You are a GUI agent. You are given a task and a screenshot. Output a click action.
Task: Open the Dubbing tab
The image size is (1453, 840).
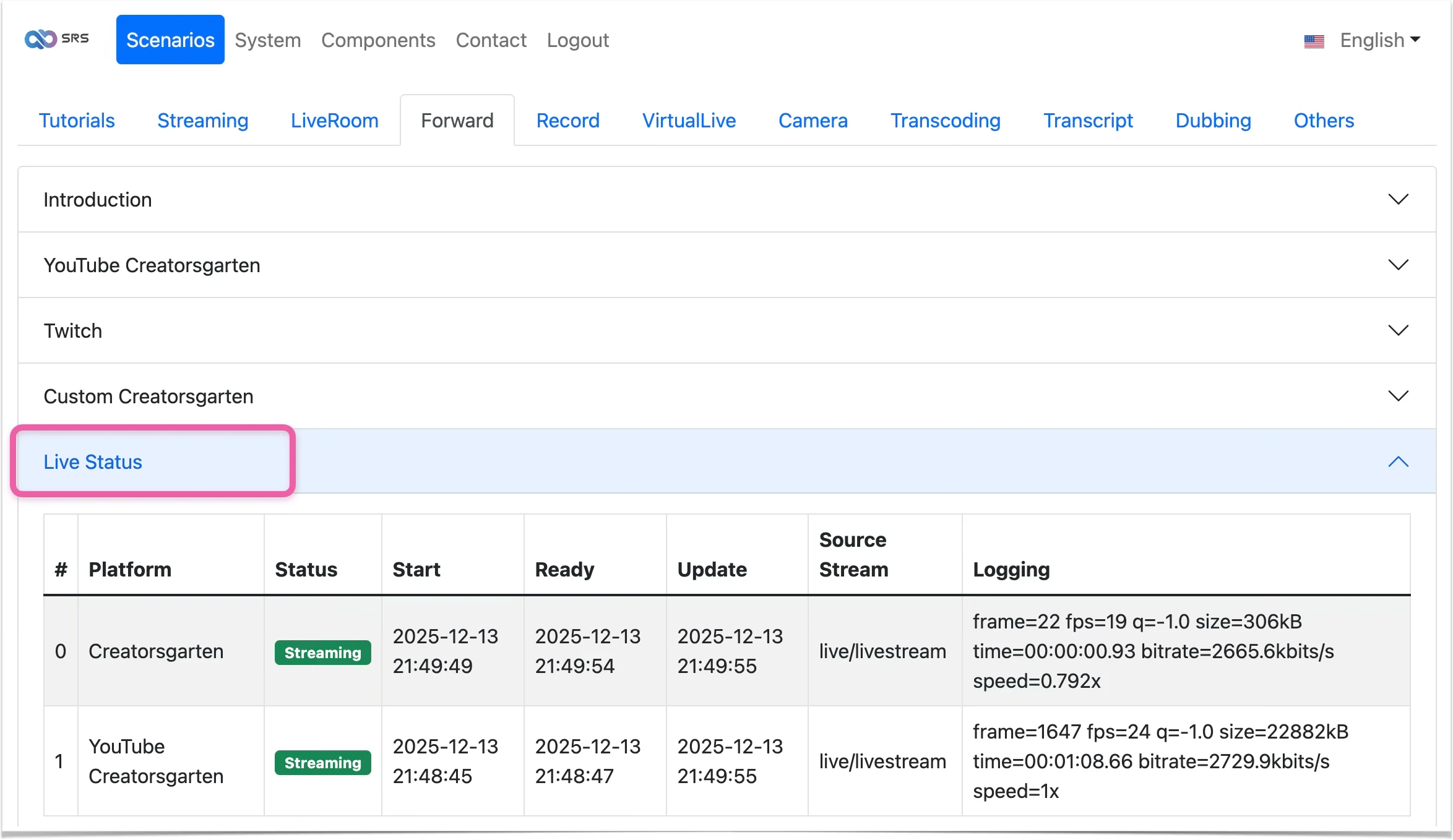[1213, 121]
